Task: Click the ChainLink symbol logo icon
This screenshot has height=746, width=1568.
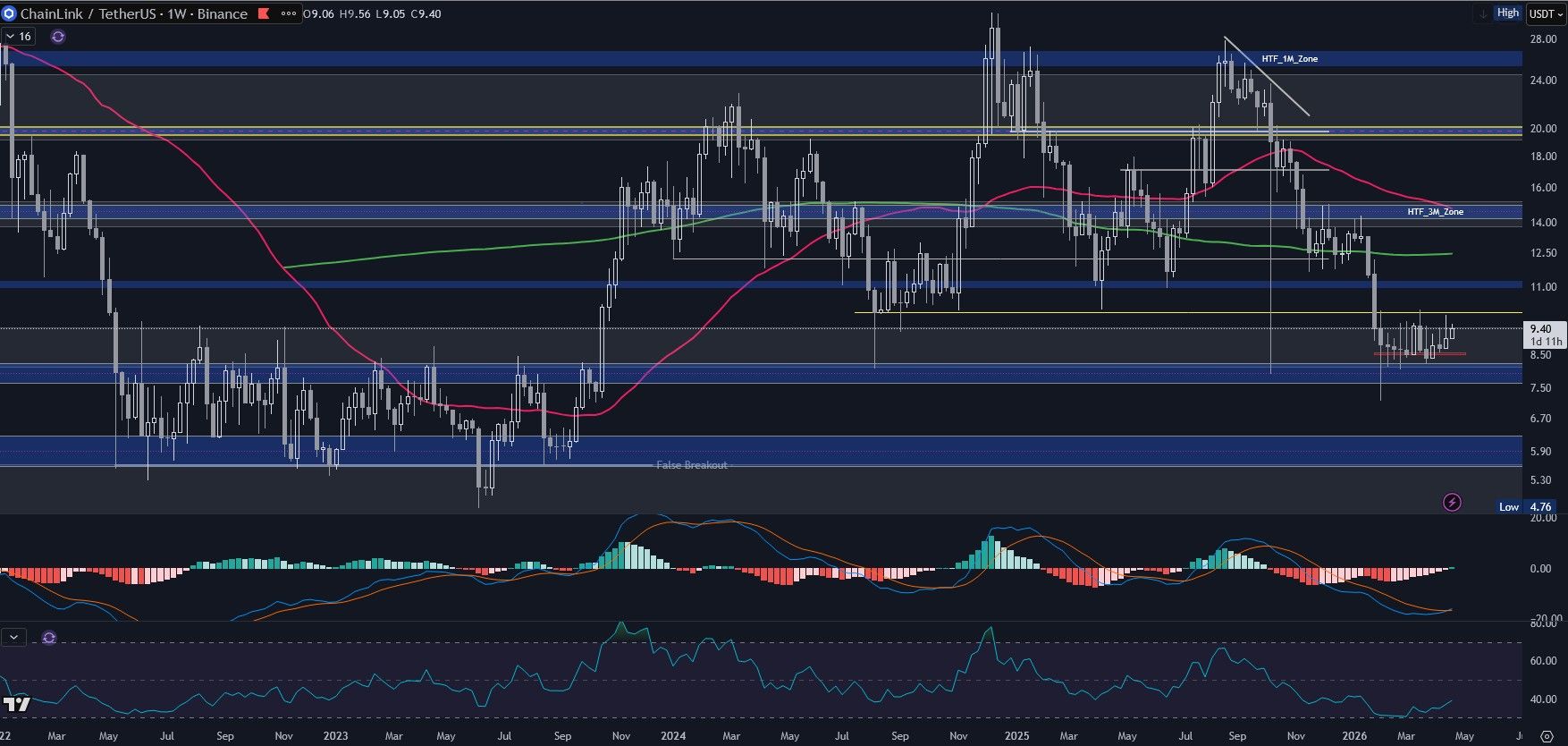Action: coord(11,13)
